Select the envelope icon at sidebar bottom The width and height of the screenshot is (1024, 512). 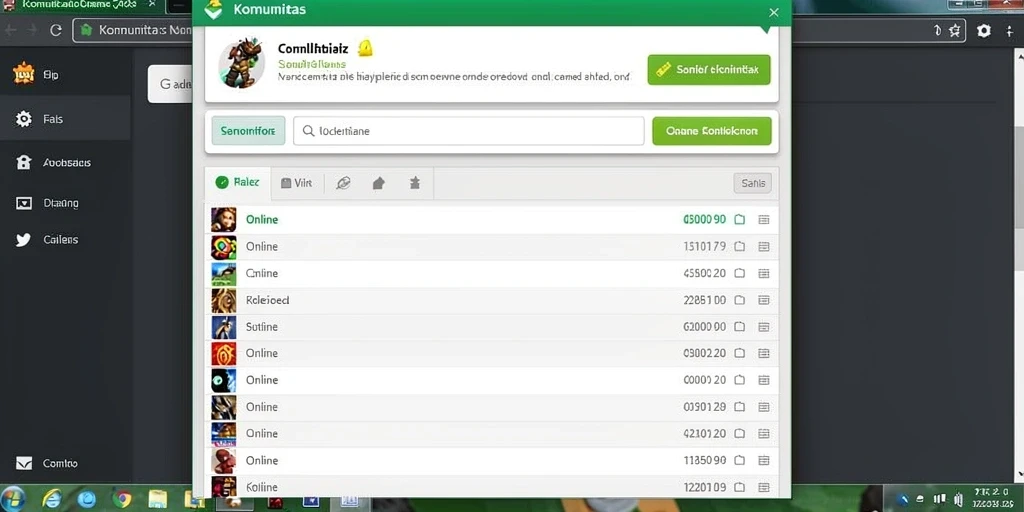coord(24,463)
